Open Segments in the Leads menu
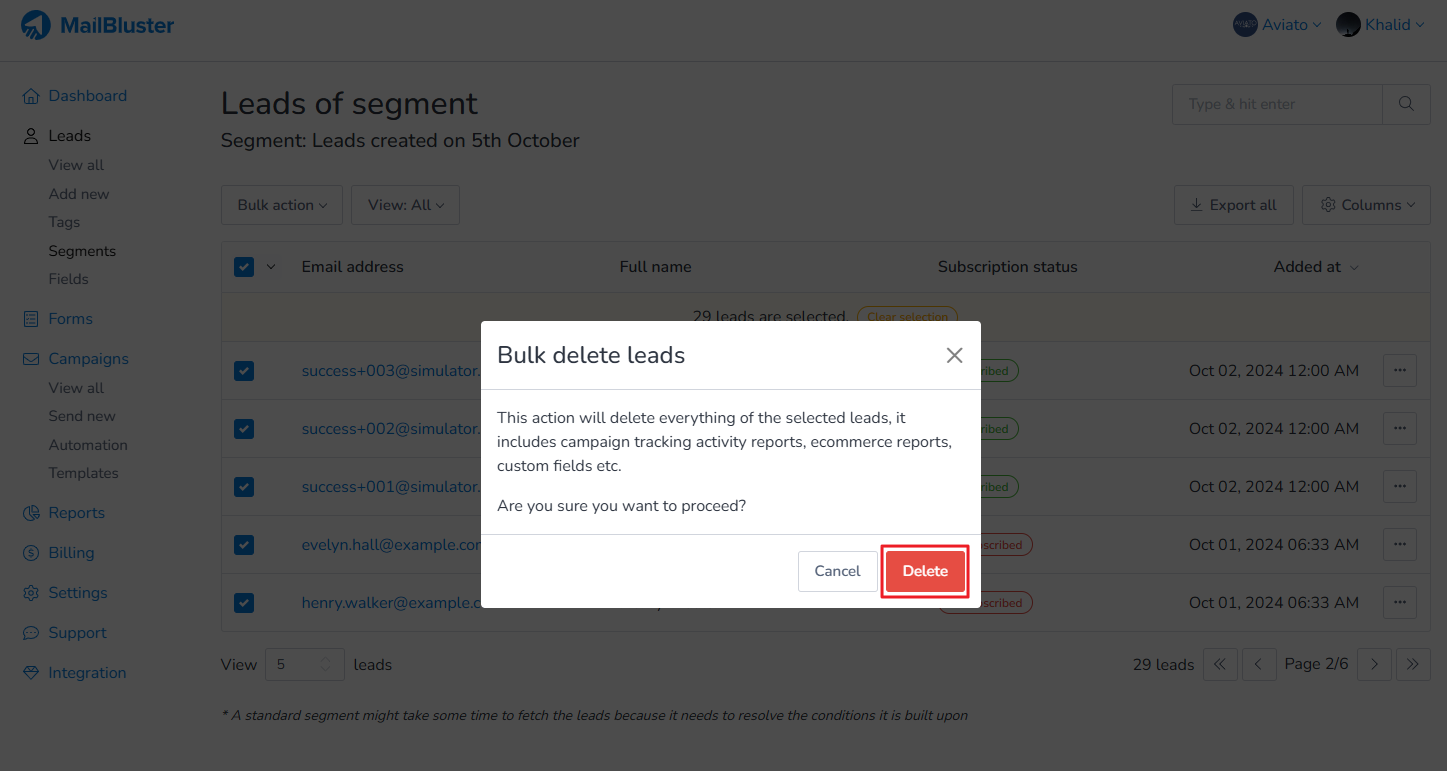This screenshot has height=771, width=1447. [82, 251]
